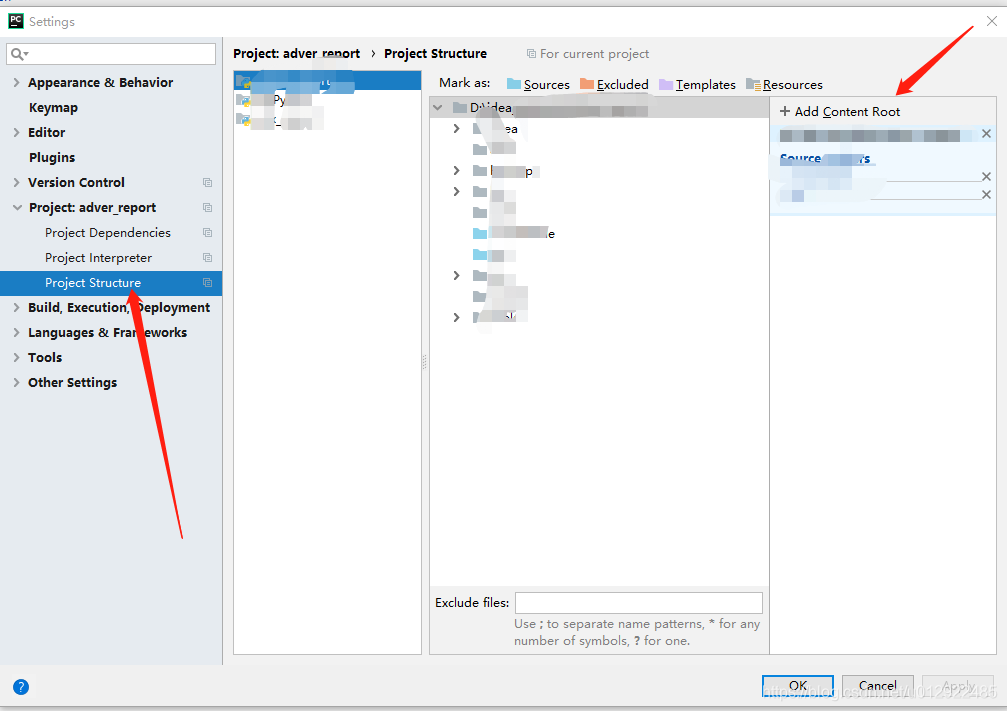
Task: Expand the Editor settings section
Action: (x=17, y=132)
